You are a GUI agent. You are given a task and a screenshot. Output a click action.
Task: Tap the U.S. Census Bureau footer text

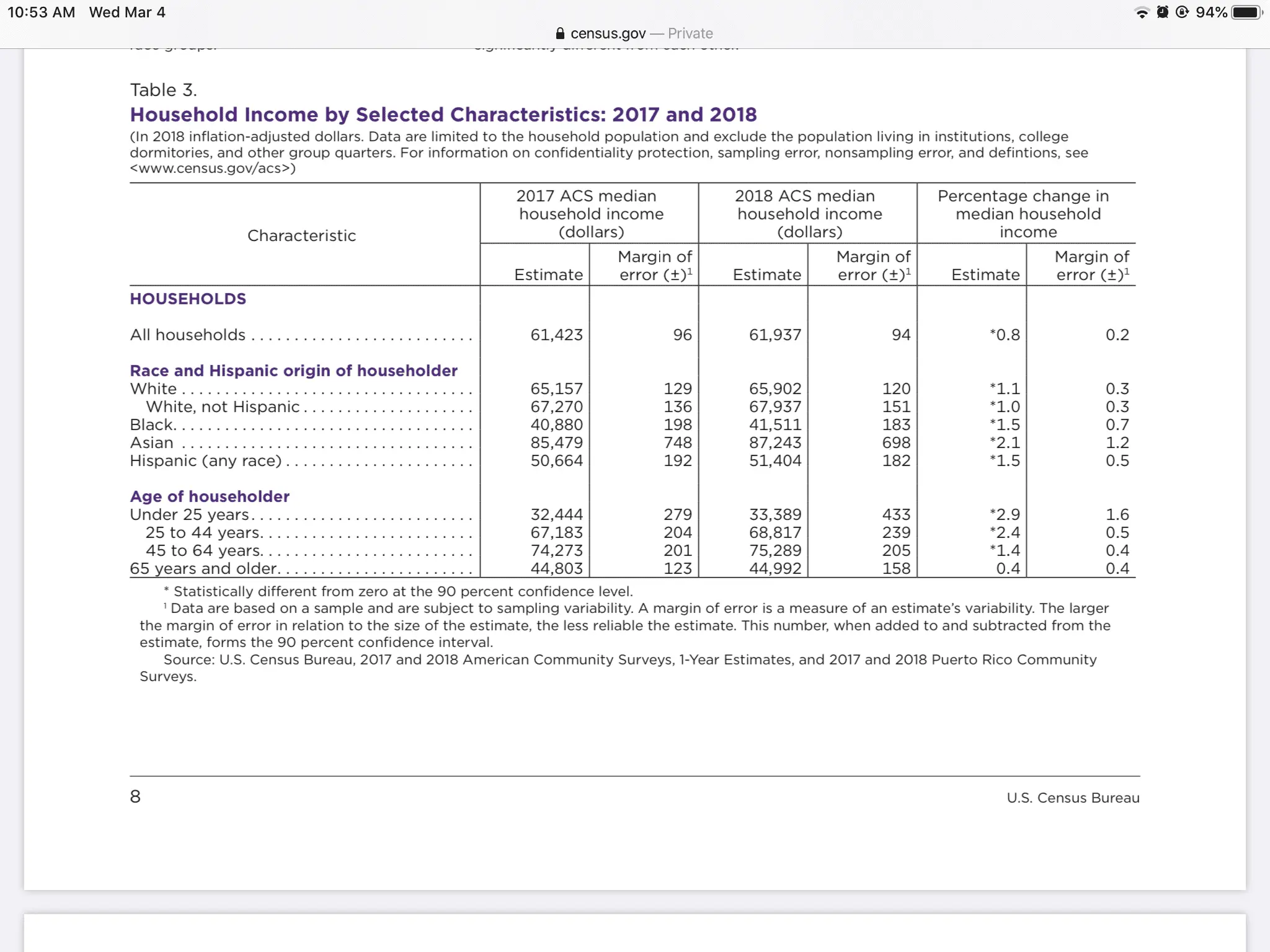1073,798
